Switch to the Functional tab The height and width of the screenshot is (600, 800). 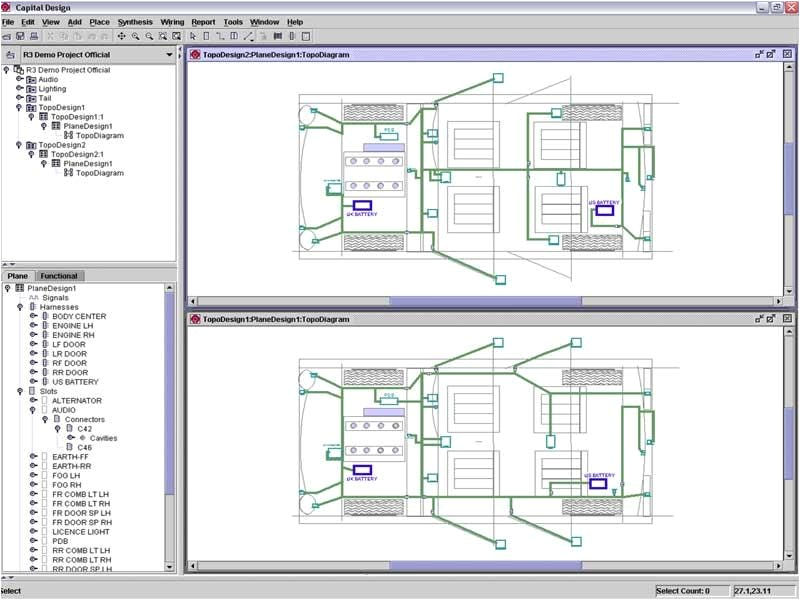point(58,276)
